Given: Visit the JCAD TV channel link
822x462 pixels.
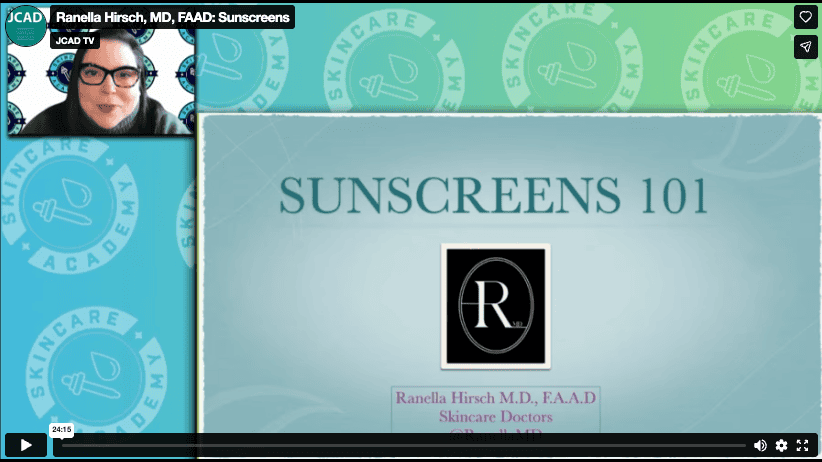Looking at the screenshot, I should click(x=75, y=40).
